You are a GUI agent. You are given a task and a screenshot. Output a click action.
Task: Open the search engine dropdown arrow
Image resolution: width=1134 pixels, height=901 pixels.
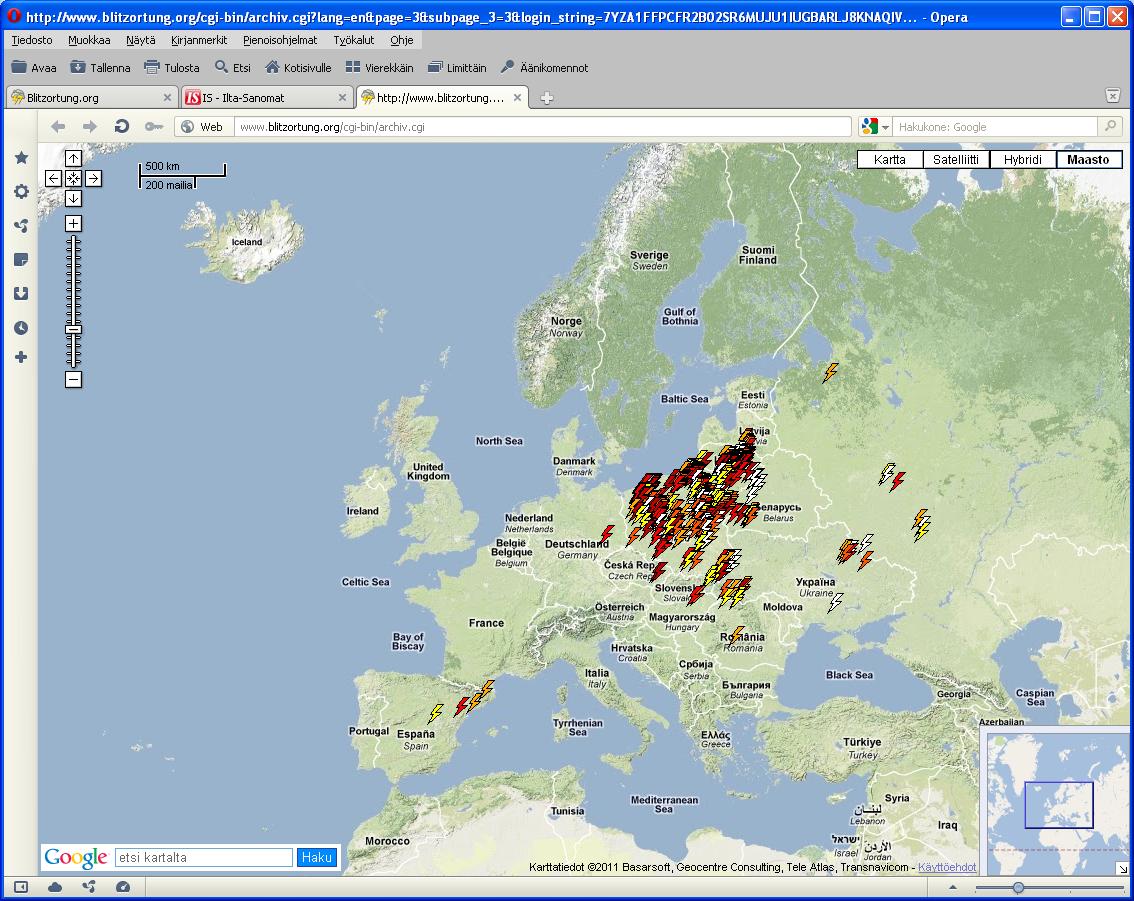(x=885, y=127)
